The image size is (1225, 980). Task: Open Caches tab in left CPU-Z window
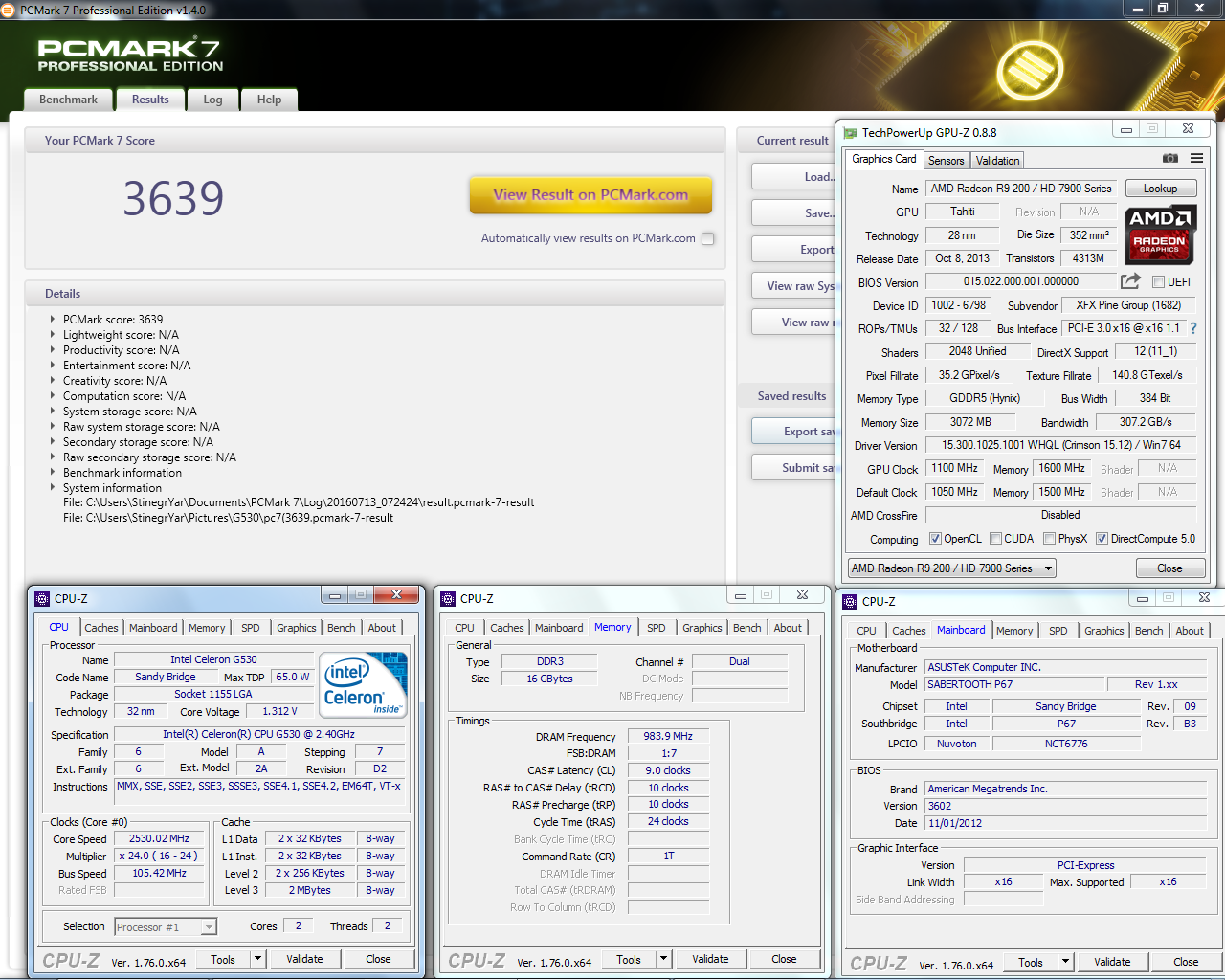click(101, 628)
